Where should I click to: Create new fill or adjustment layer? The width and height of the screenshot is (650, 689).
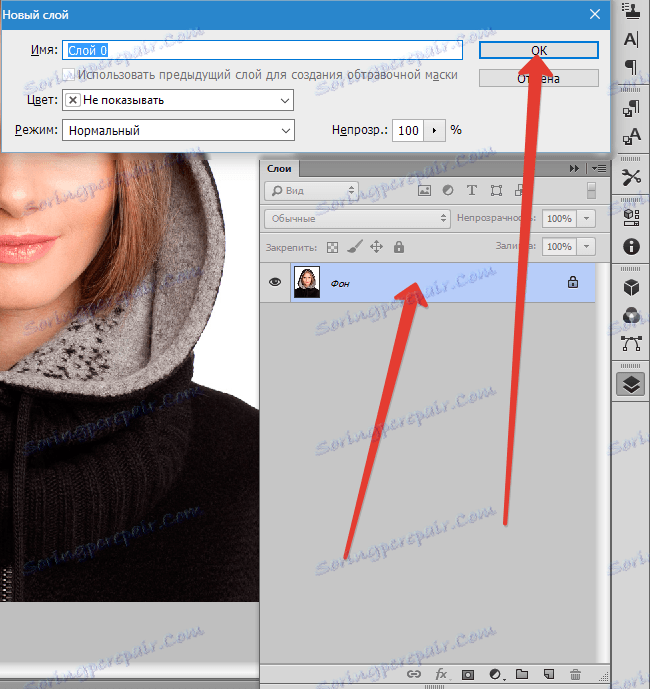[x=495, y=674]
